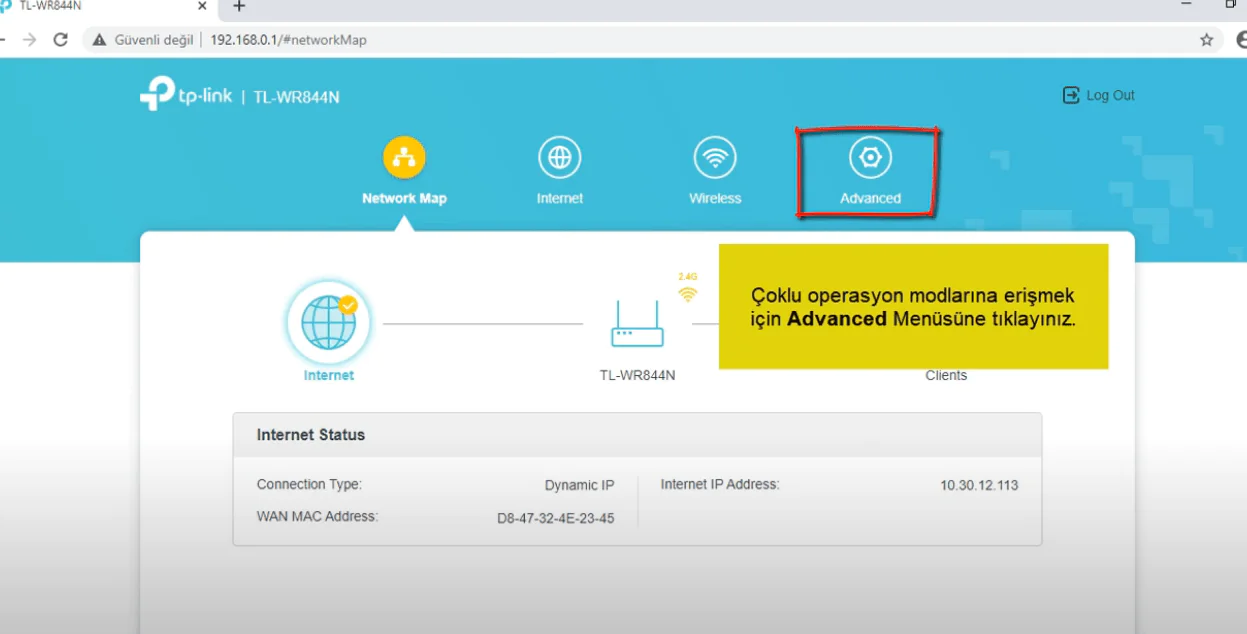Viewport: 1247px width, 634px height.
Task: Open the Advanced menu gear icon
Action: (x=869, y=158)
